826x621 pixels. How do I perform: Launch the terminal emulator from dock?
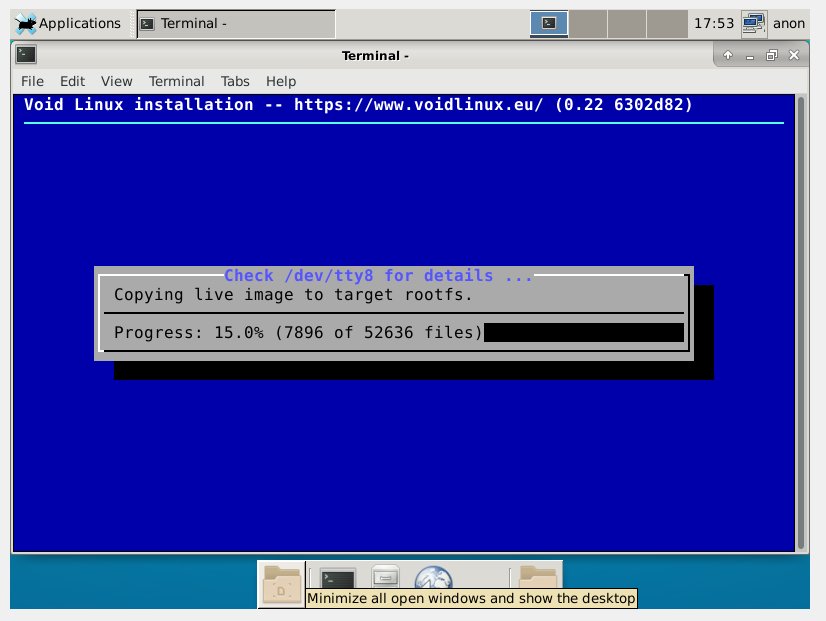338,578
